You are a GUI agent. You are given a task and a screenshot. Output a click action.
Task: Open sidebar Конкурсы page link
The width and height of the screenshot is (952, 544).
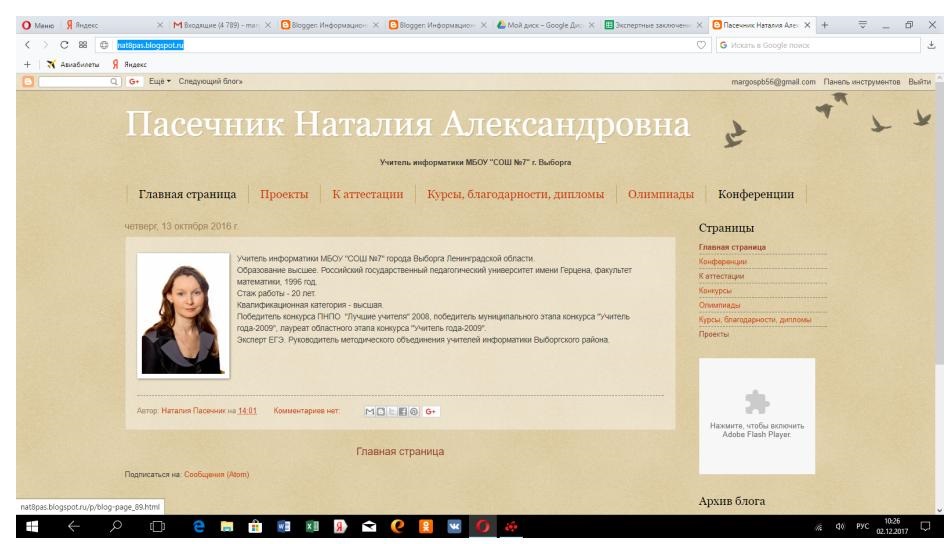(x=715, y=291)
